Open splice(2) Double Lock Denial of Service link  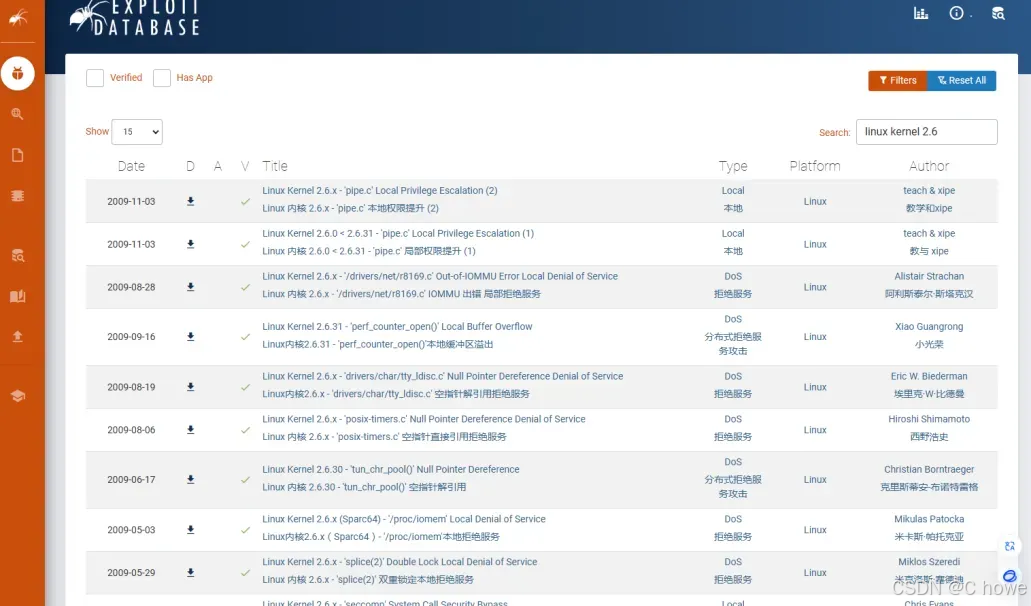click(x=399, y=562)
